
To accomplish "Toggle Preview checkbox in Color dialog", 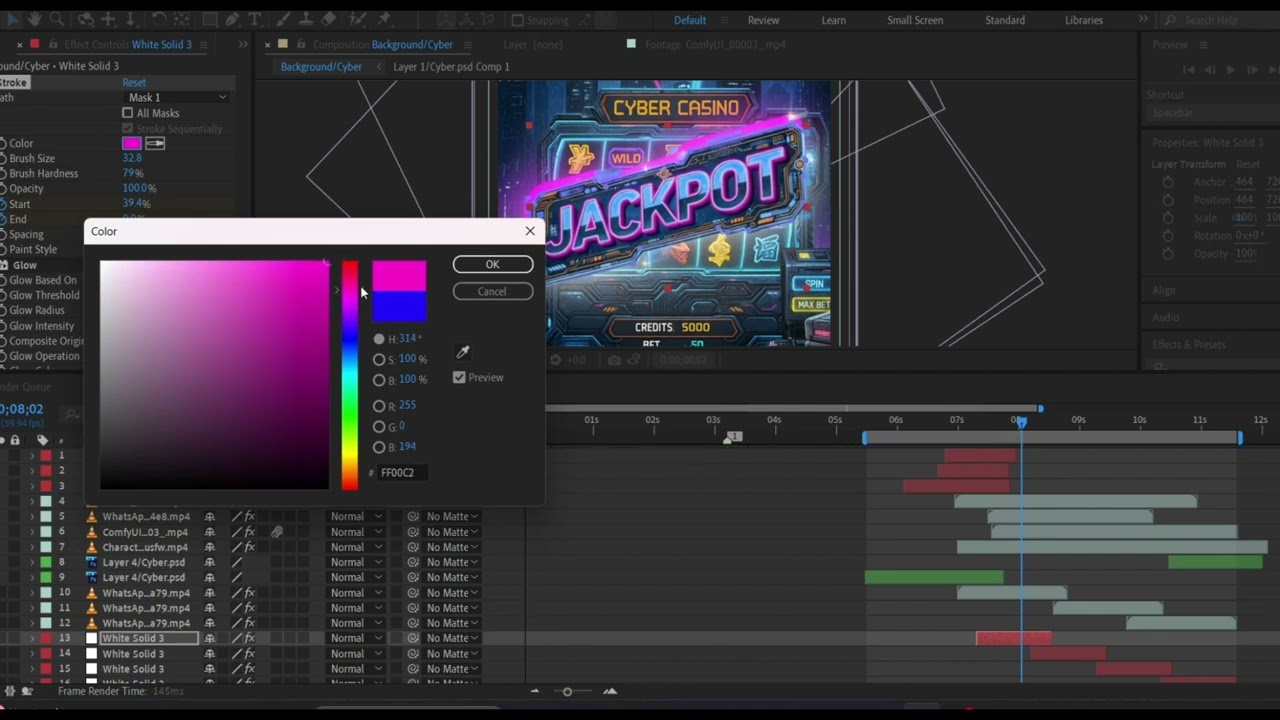I will point(459,377).
